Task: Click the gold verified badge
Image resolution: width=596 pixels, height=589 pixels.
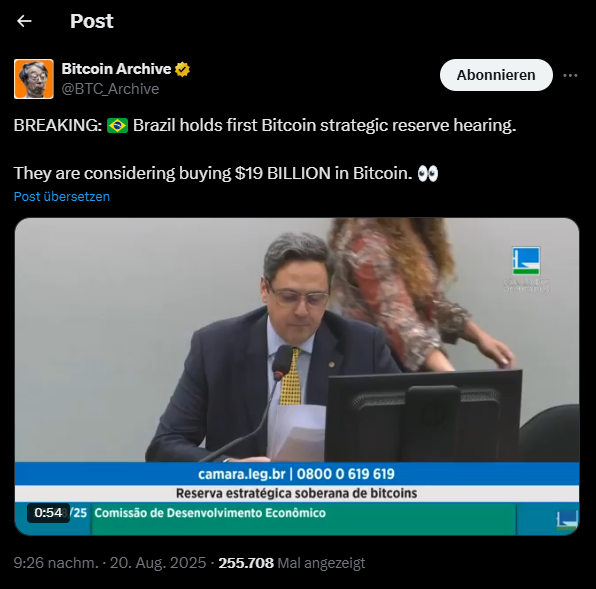Action: [182, 69]
